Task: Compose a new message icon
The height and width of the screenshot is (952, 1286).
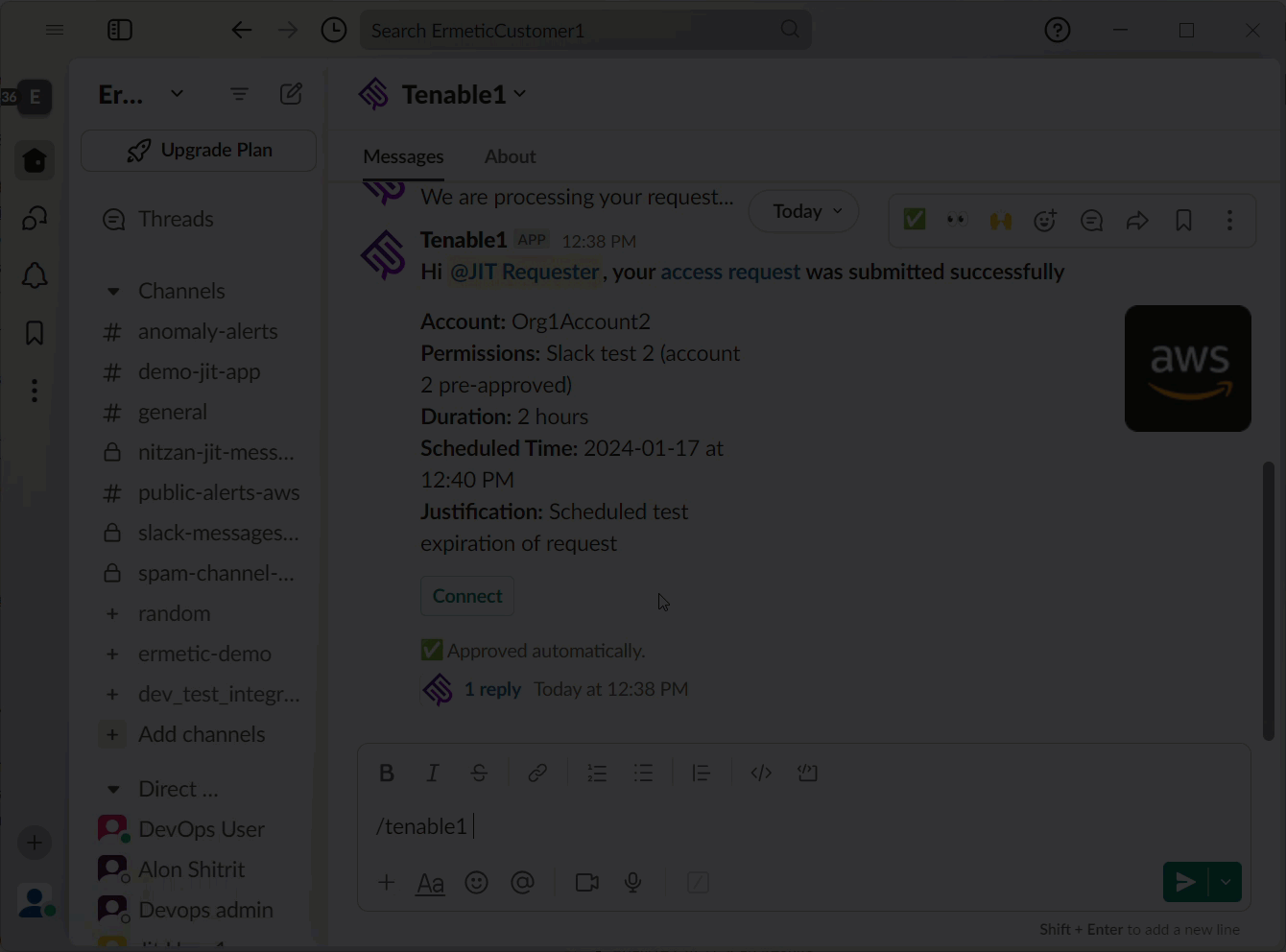Action: 292,94
